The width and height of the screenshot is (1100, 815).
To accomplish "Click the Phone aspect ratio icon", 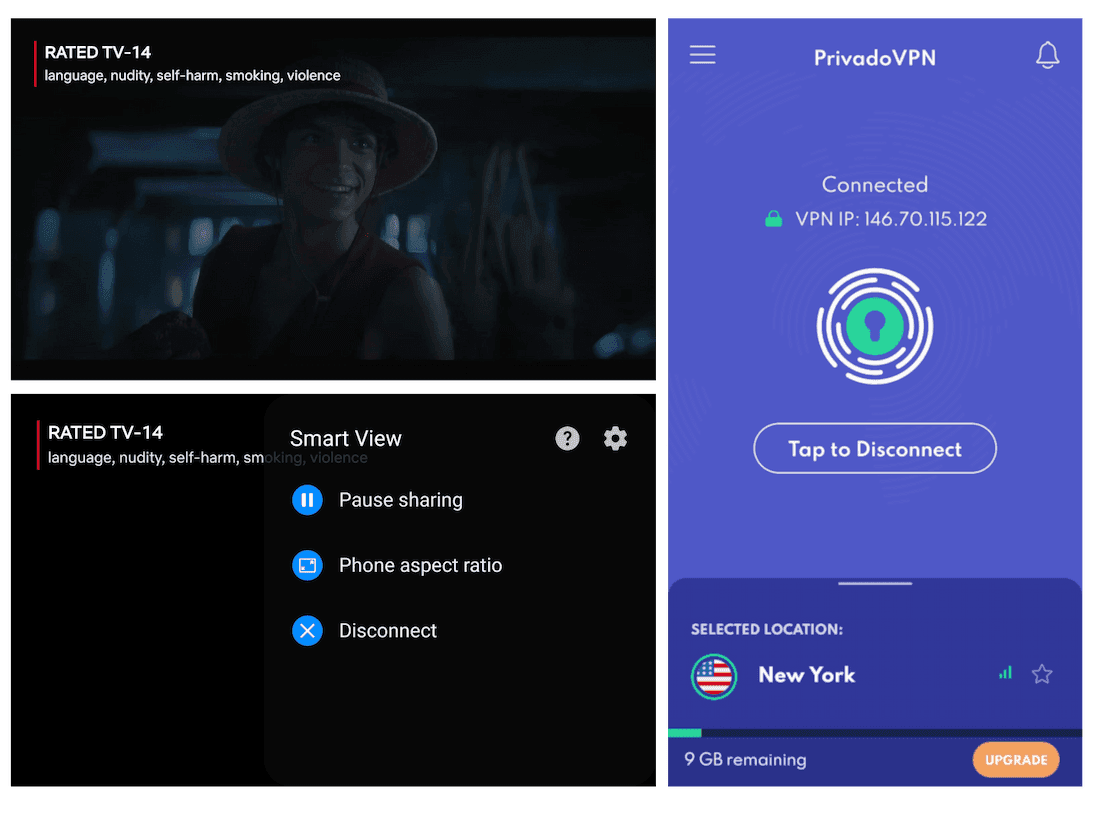I will click(307, 565).
